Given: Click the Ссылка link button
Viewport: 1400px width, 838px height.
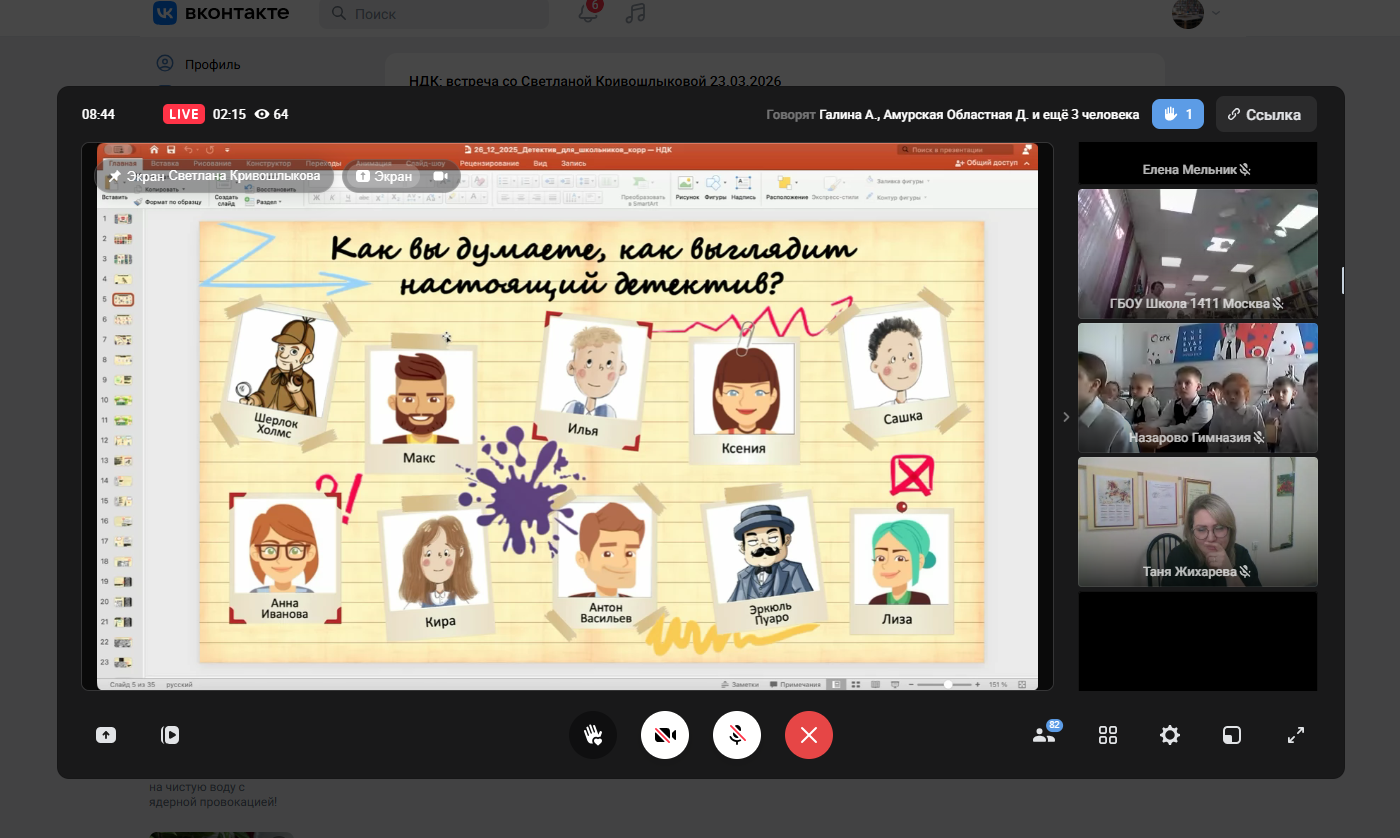Looking at the screenshot, I should [1266, 114].
